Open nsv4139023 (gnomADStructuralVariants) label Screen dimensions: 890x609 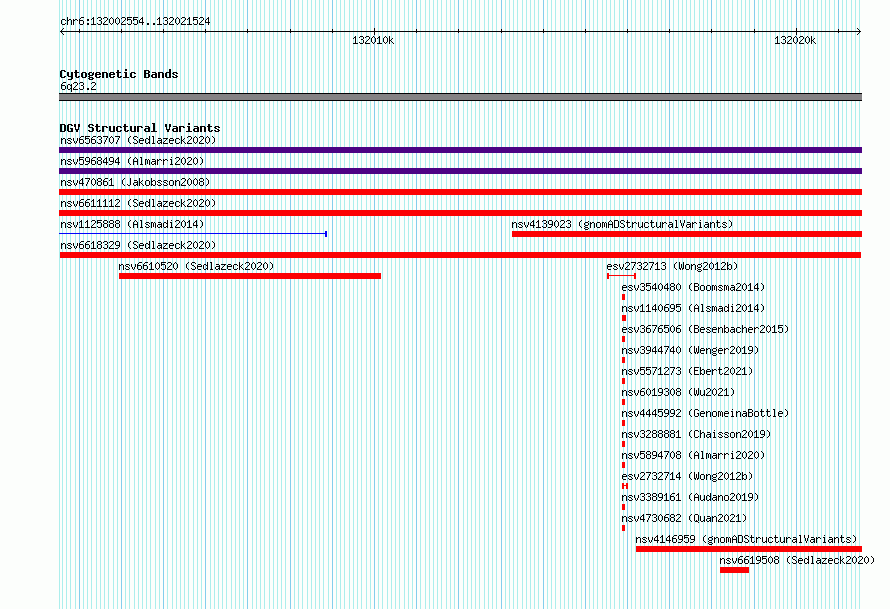(622, 224)
